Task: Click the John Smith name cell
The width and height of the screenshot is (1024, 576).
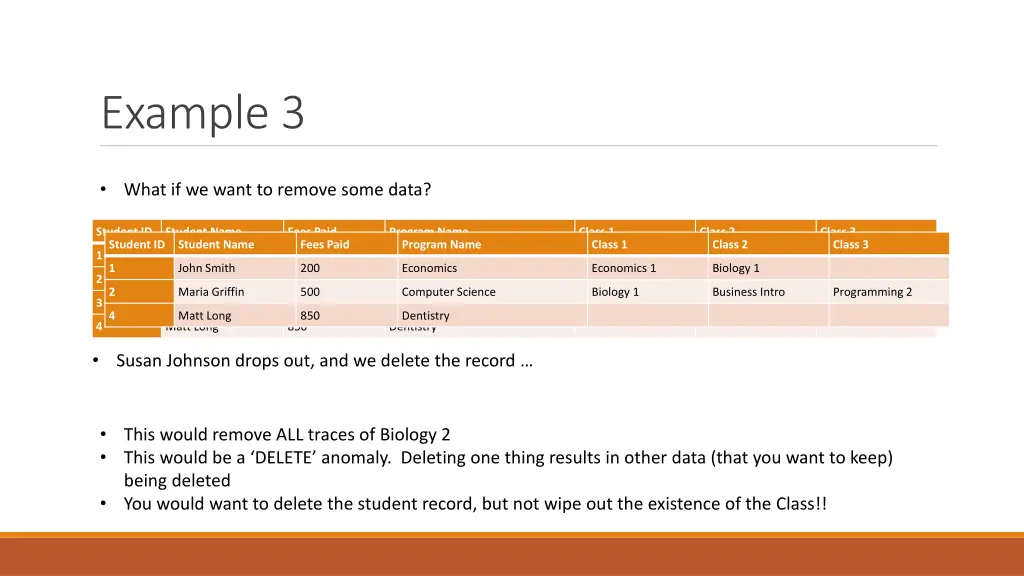Action: [x=235, y=268]
